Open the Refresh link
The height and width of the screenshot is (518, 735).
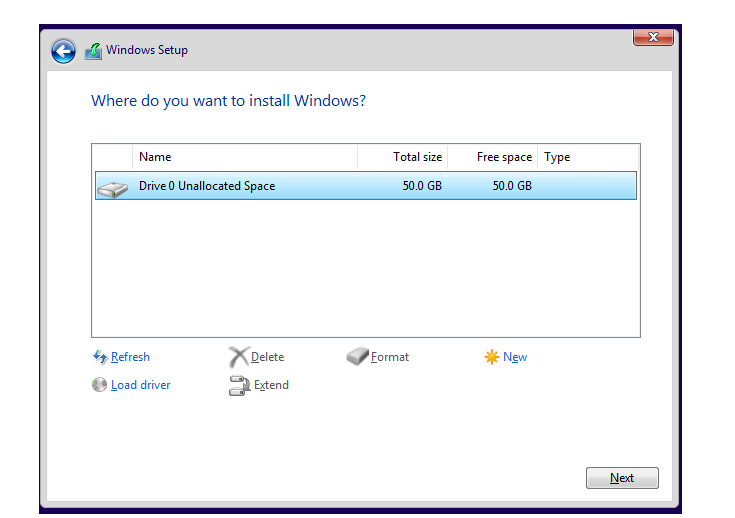point(130,357)
